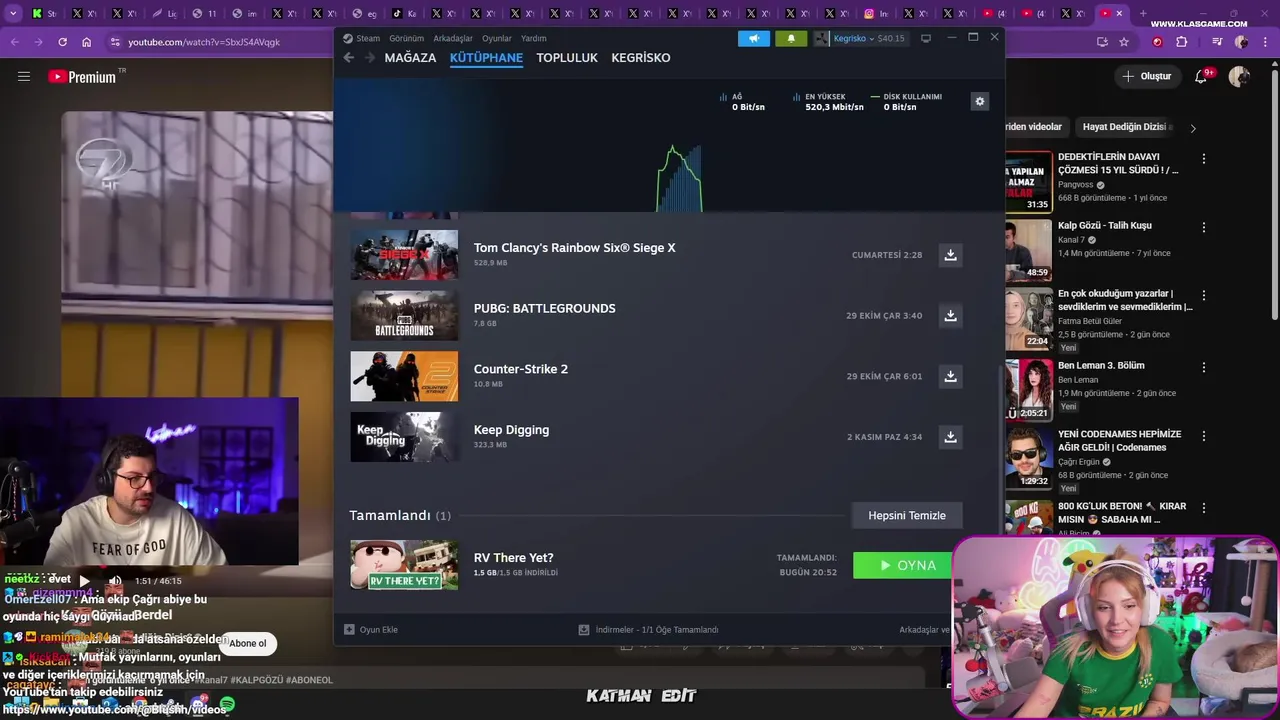Open Kalp Gözü - Talih Kuşu video
Image resolution: width=1280 pixels, height=720 pixels.
click(1105, 226)
